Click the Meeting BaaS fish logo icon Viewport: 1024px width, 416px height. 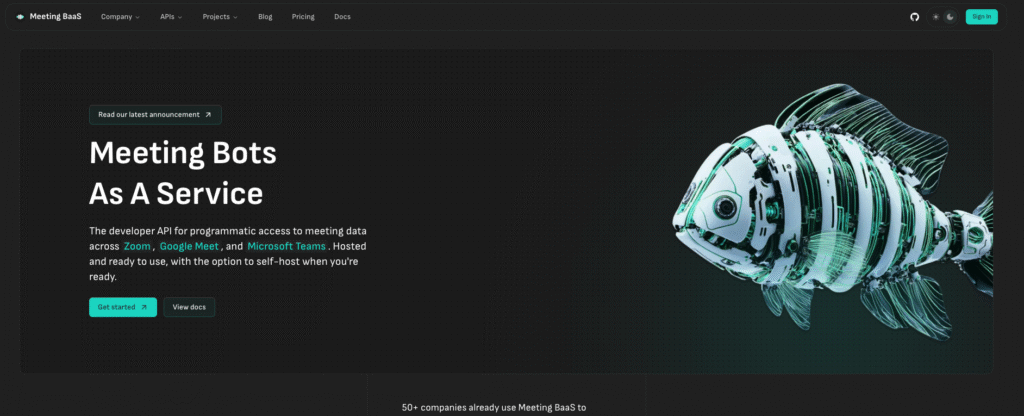[20, 17]
